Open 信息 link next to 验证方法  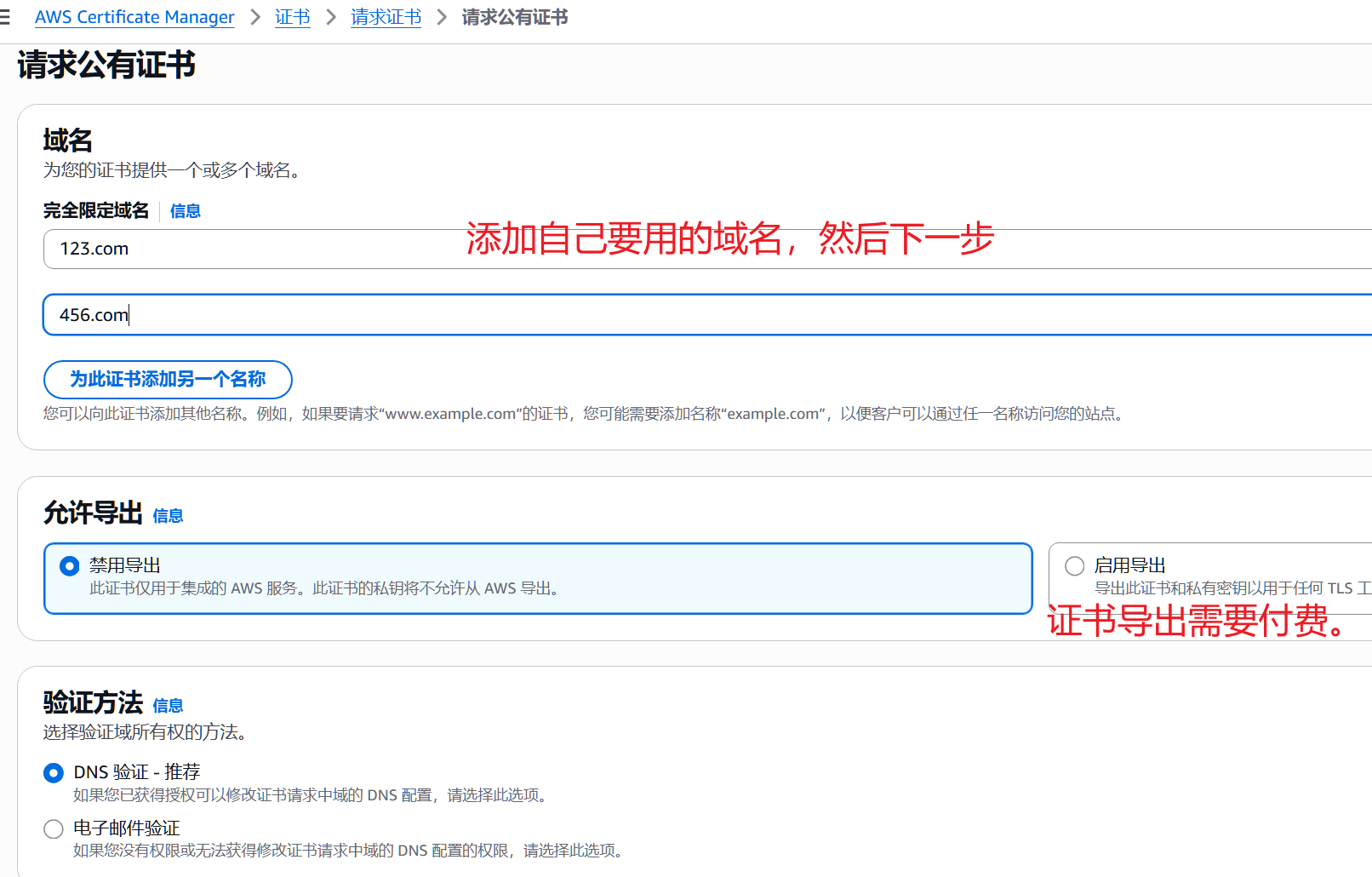168,706
